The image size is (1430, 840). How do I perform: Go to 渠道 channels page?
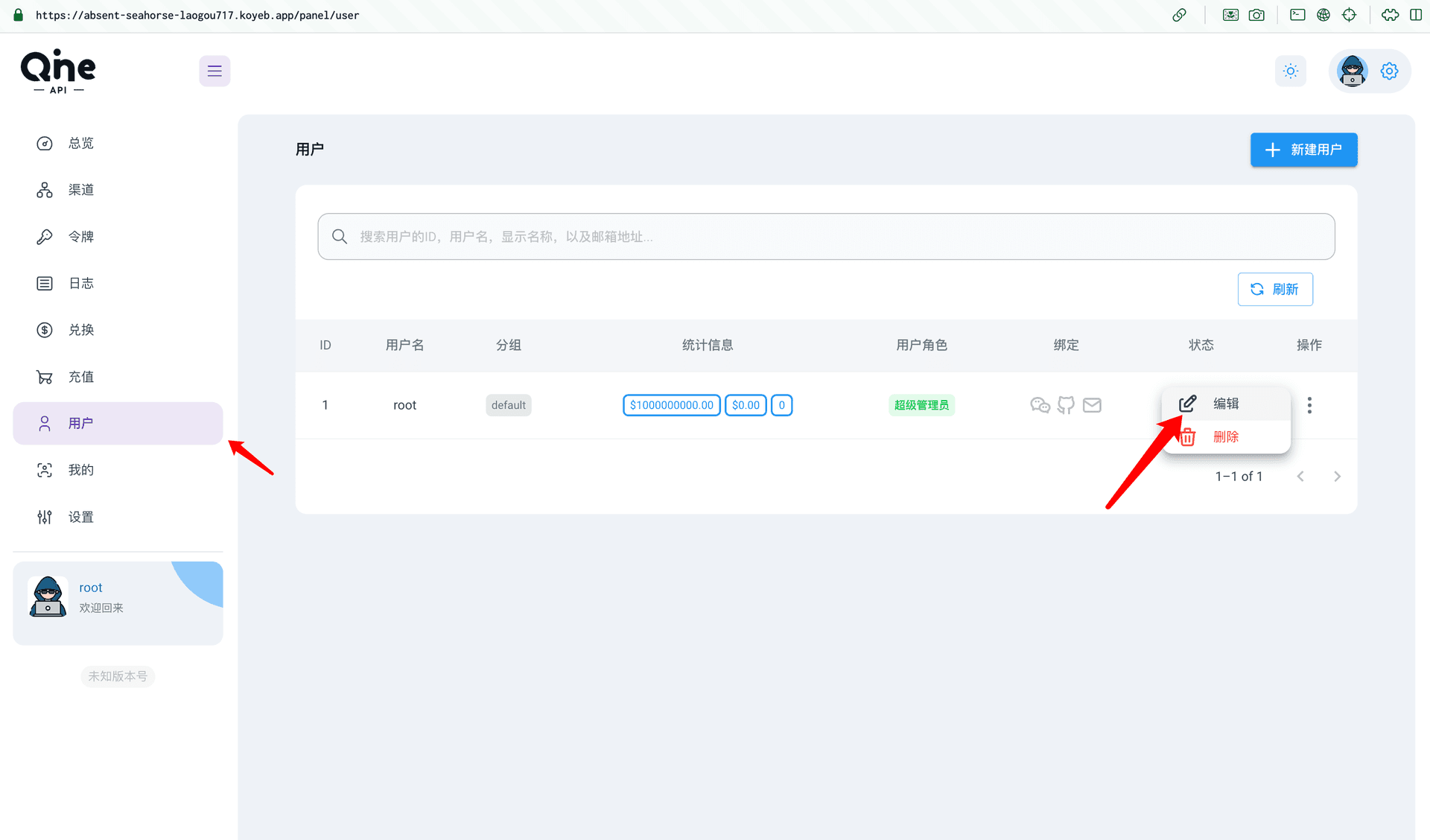click(x=118, y=190)
